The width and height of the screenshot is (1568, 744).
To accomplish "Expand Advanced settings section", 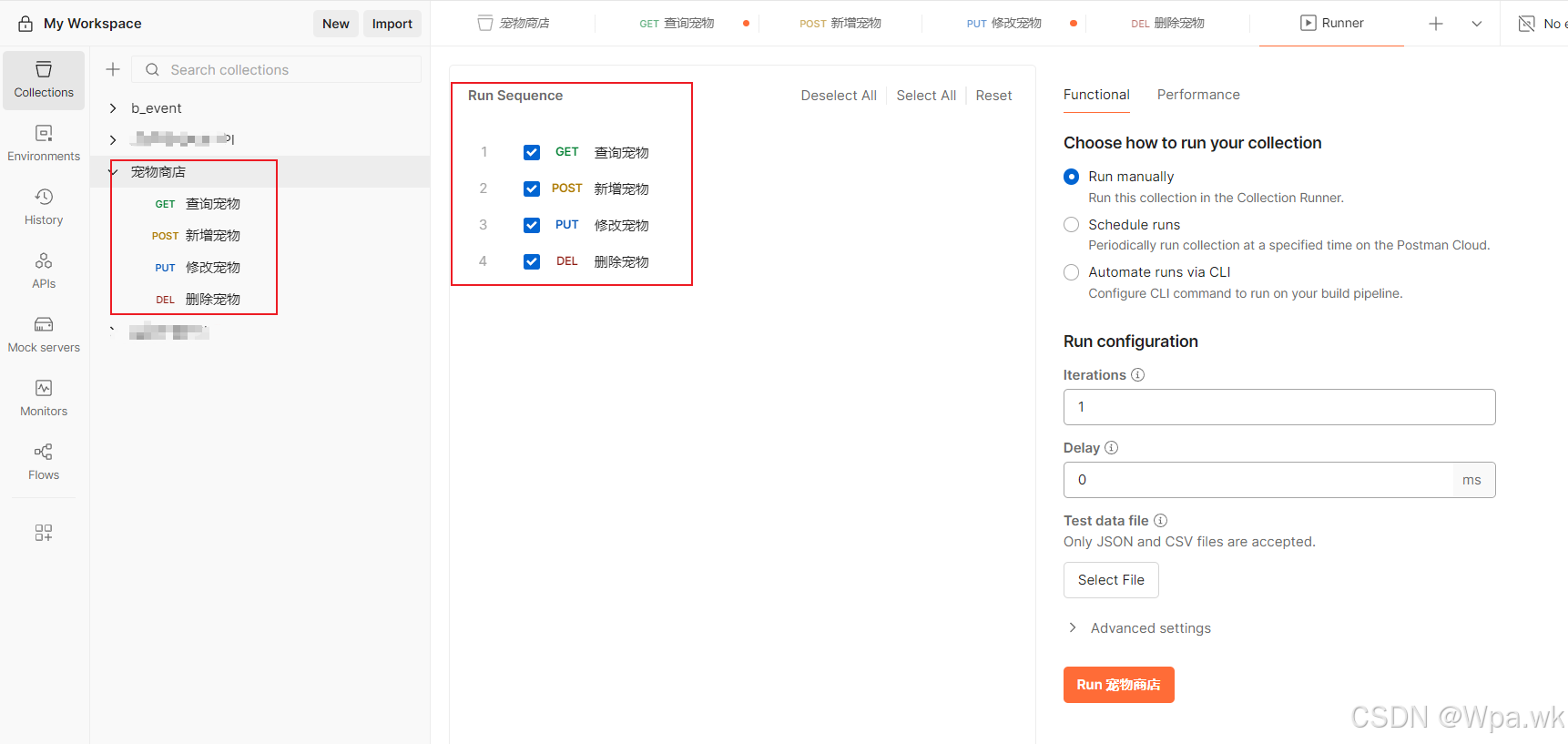I will click(x=1139, y=628).
